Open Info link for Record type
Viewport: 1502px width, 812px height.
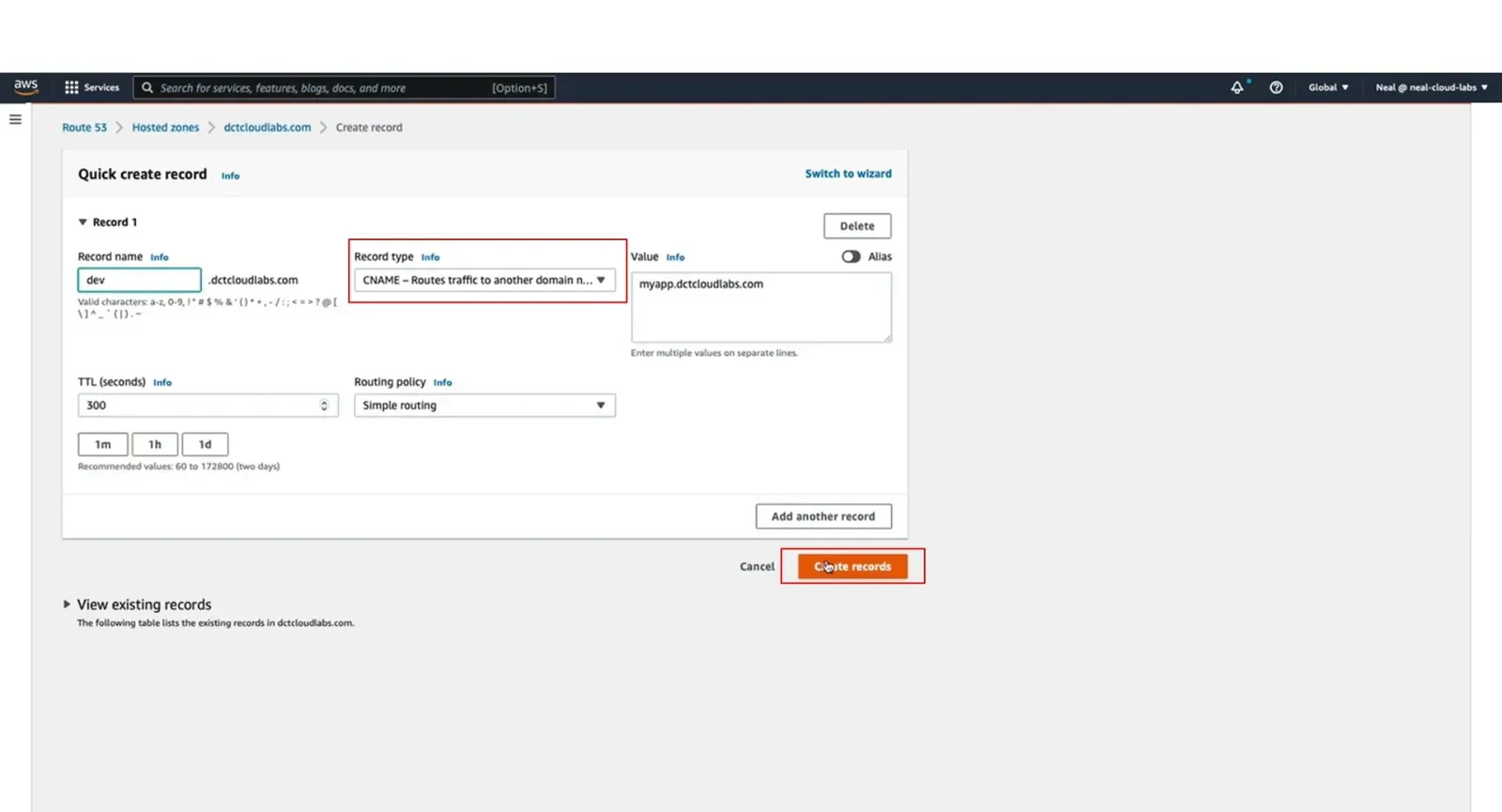point(430,257)
